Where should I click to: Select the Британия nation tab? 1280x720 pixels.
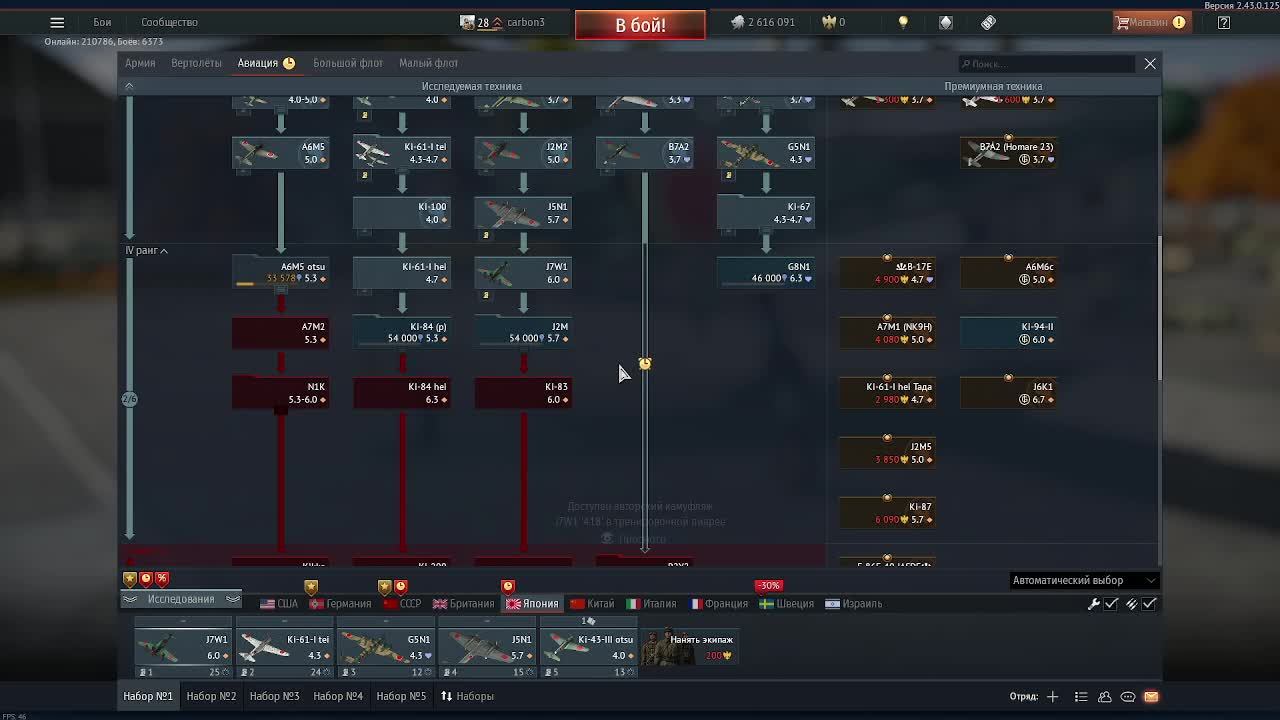point(463,604)
